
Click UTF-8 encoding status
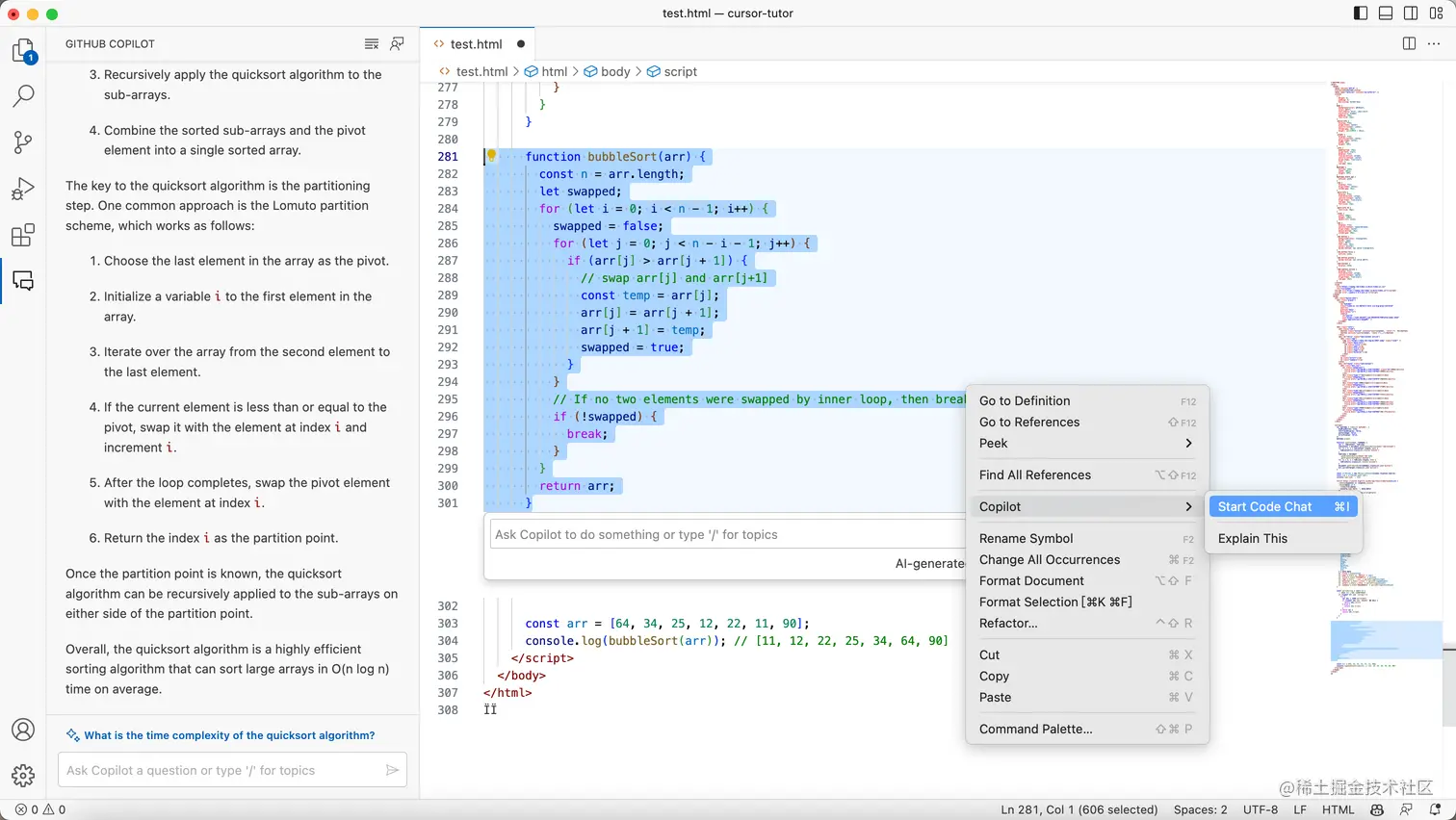pyautogui.click(x=1261, y=809)
